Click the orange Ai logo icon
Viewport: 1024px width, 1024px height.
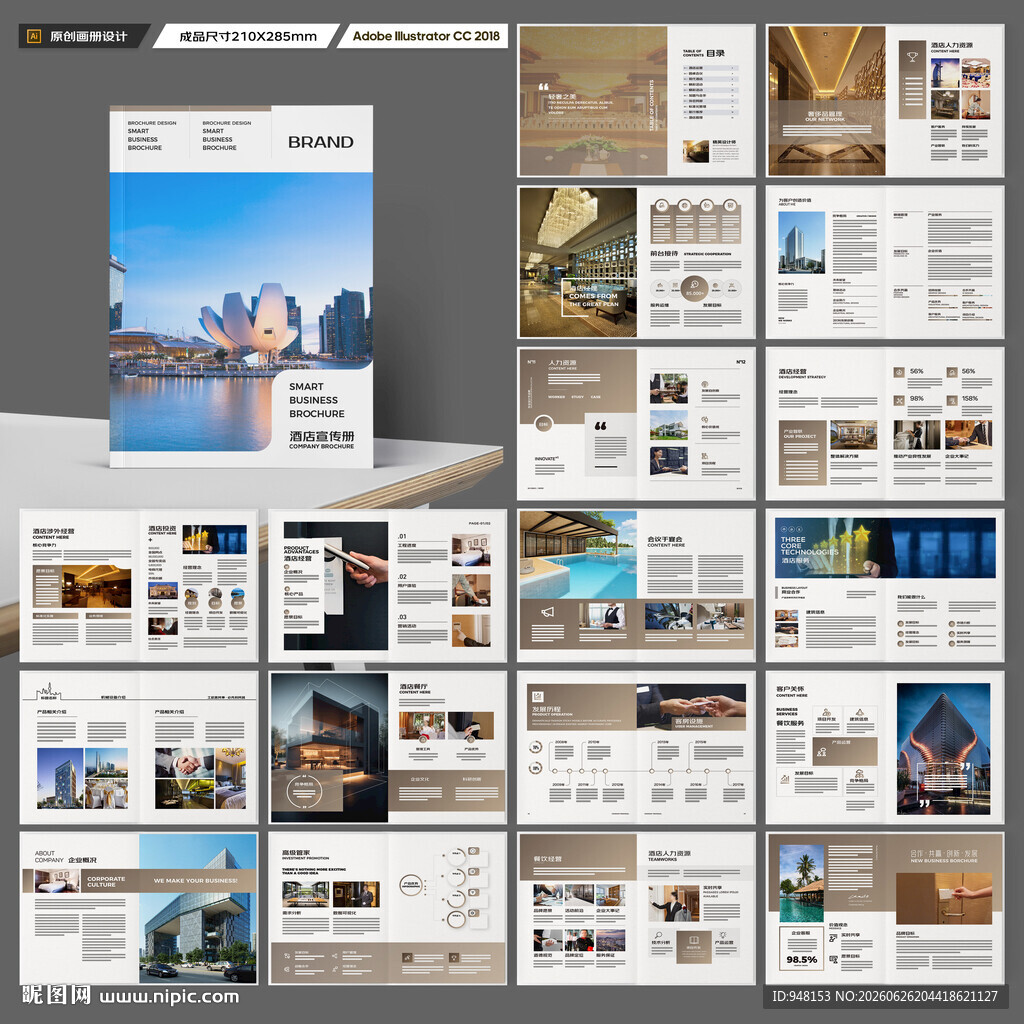tap(34, 36)
